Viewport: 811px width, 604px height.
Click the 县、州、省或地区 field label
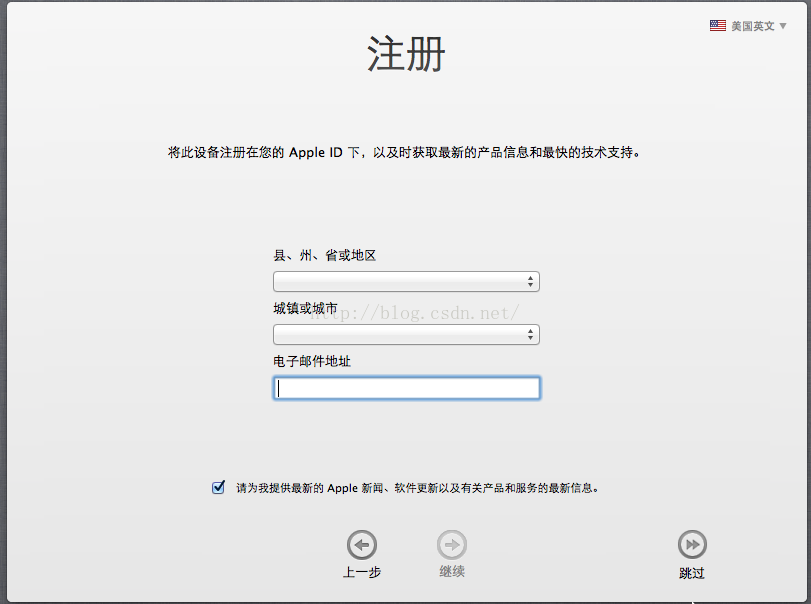(324, 256)
